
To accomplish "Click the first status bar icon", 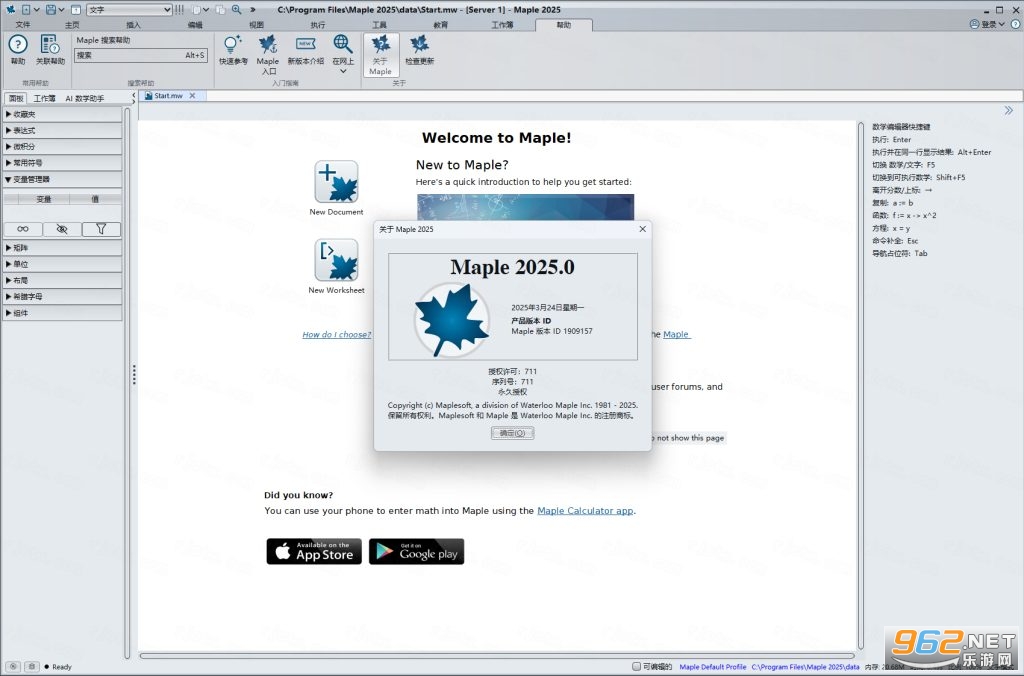I will point(13,666).
